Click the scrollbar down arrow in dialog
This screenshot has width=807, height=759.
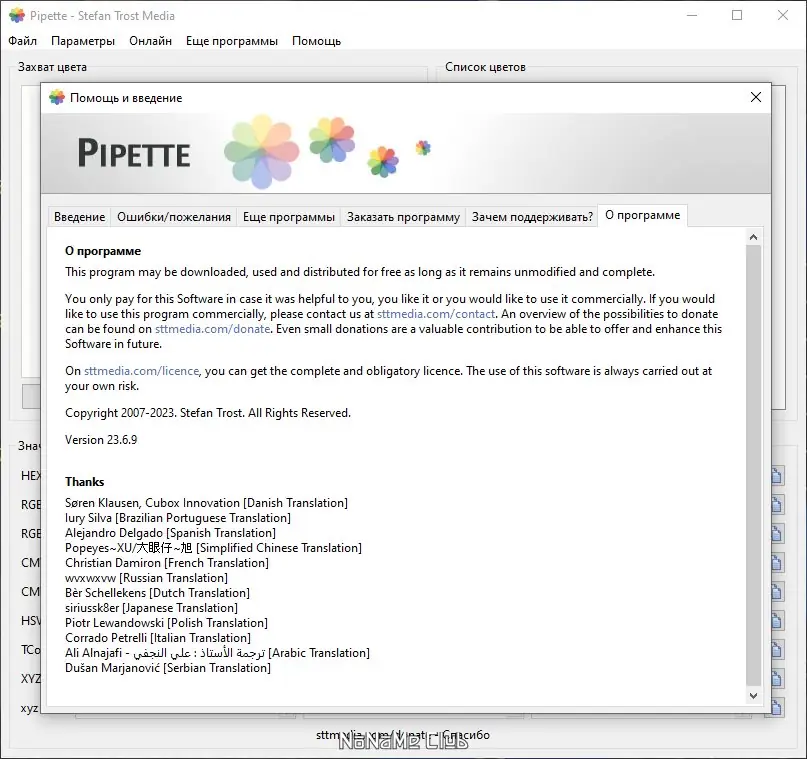(x=753, y=696)
